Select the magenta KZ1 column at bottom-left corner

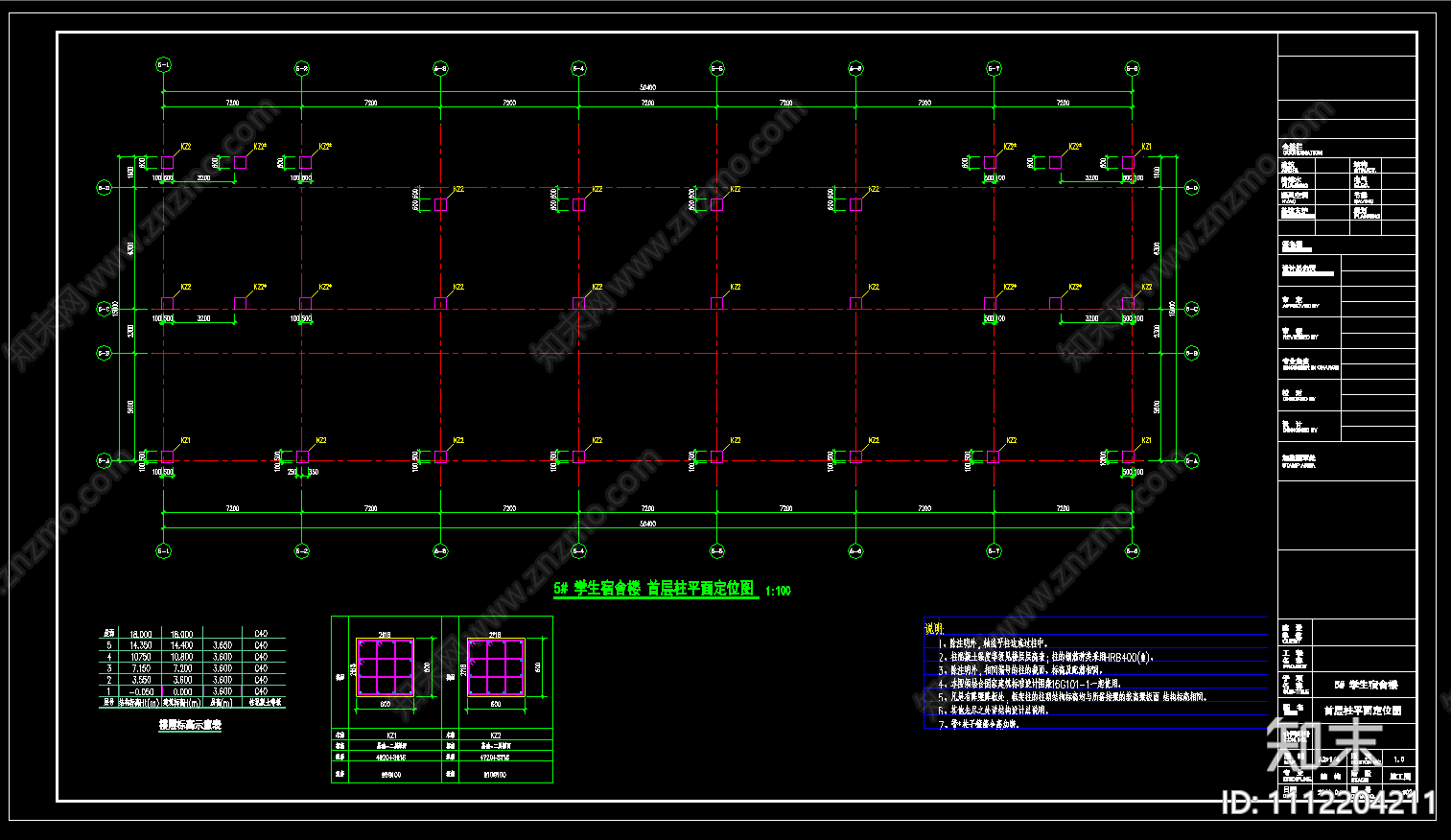[x=167, y=456]
